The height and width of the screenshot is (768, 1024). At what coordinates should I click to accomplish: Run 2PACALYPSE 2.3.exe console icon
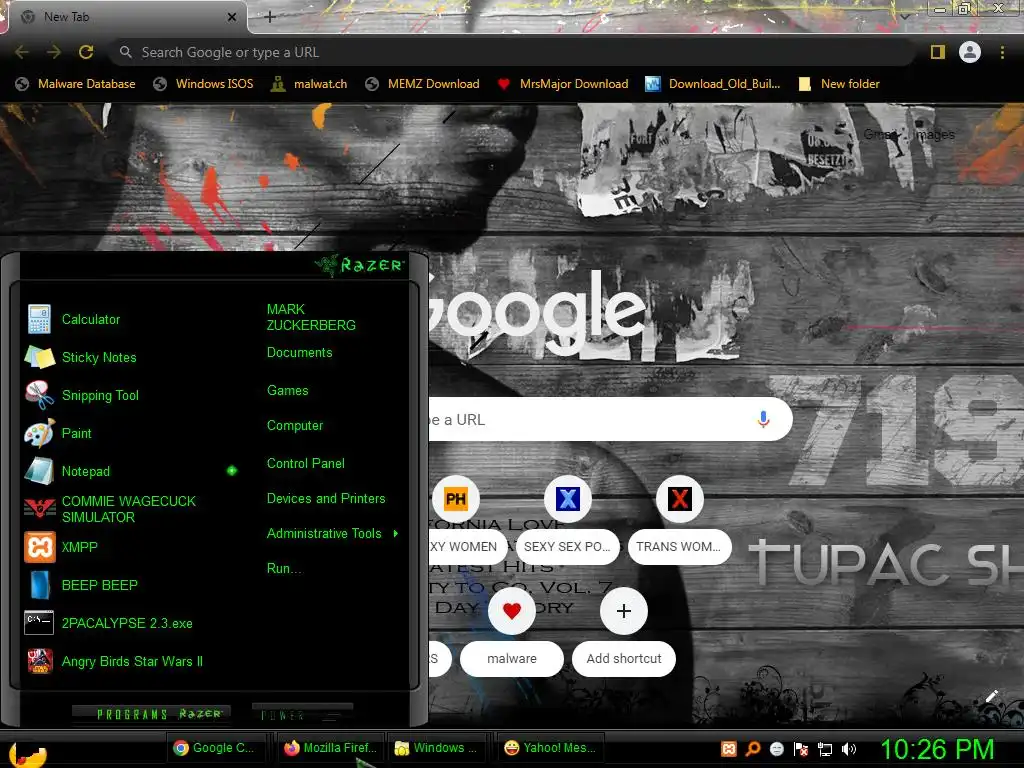click(x=39, y=623)
